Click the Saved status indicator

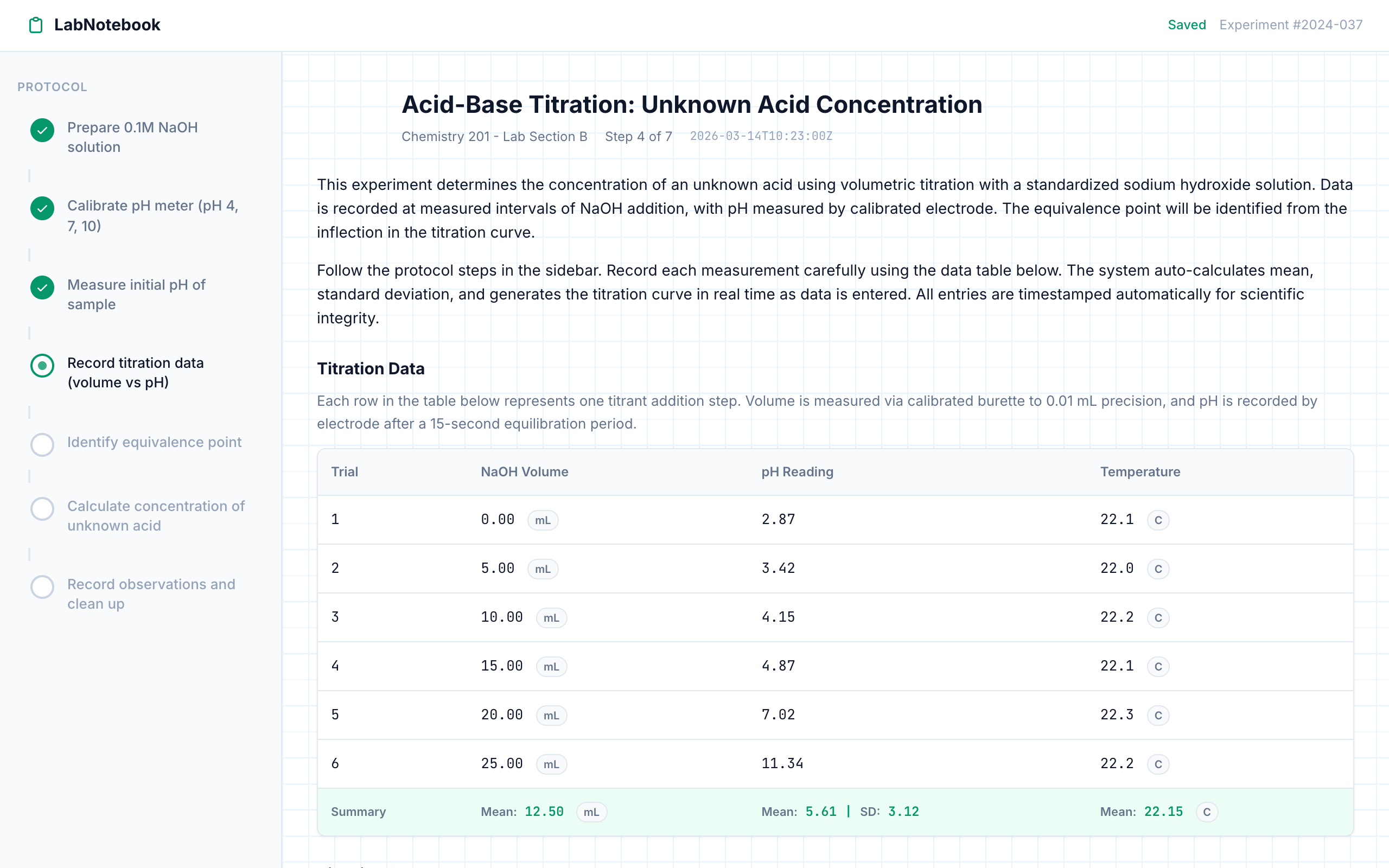tap(1187, 25)
